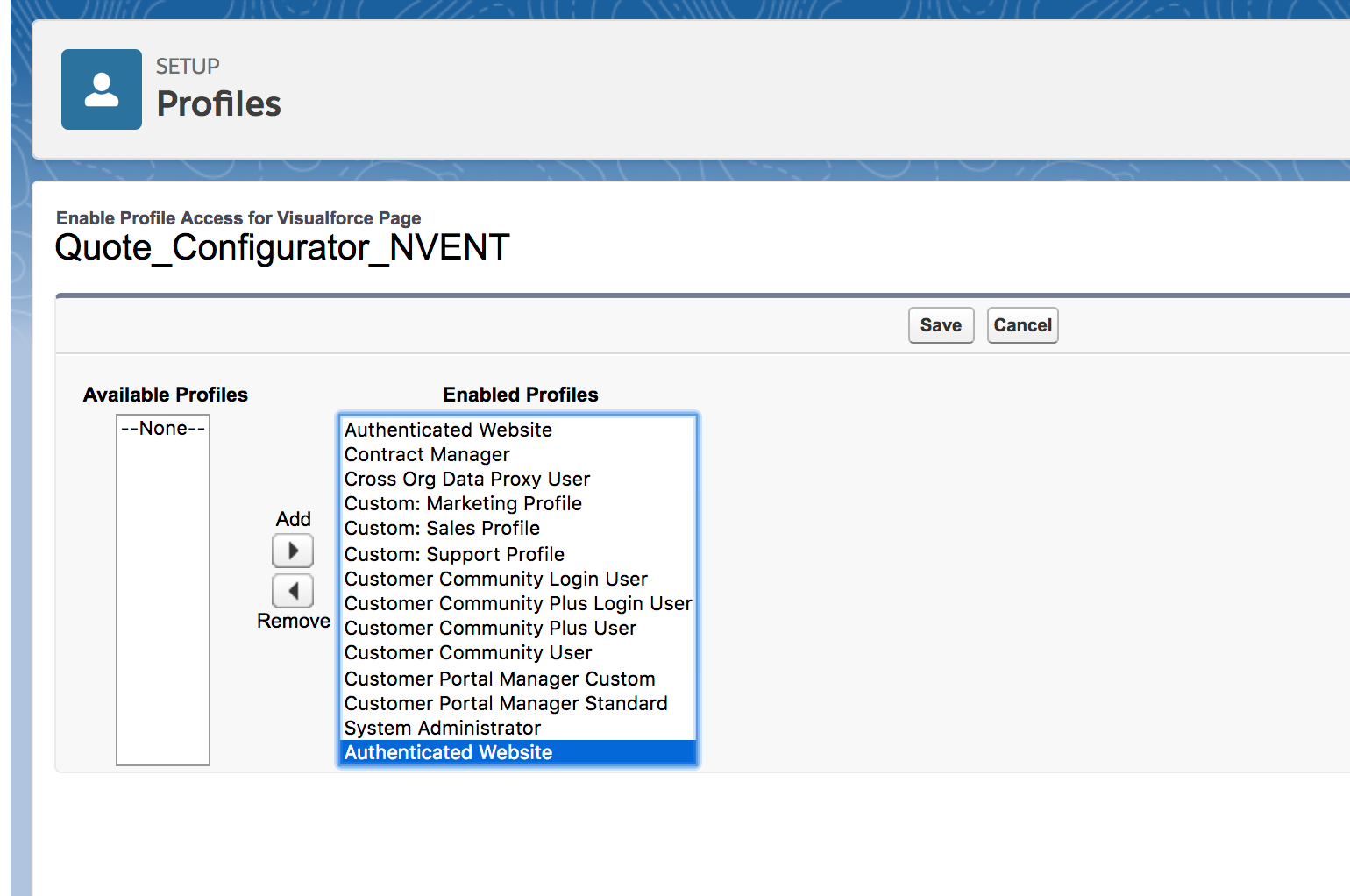Click the Profiles setup icon
The image size is (1350, 896).
click(101, 89)
